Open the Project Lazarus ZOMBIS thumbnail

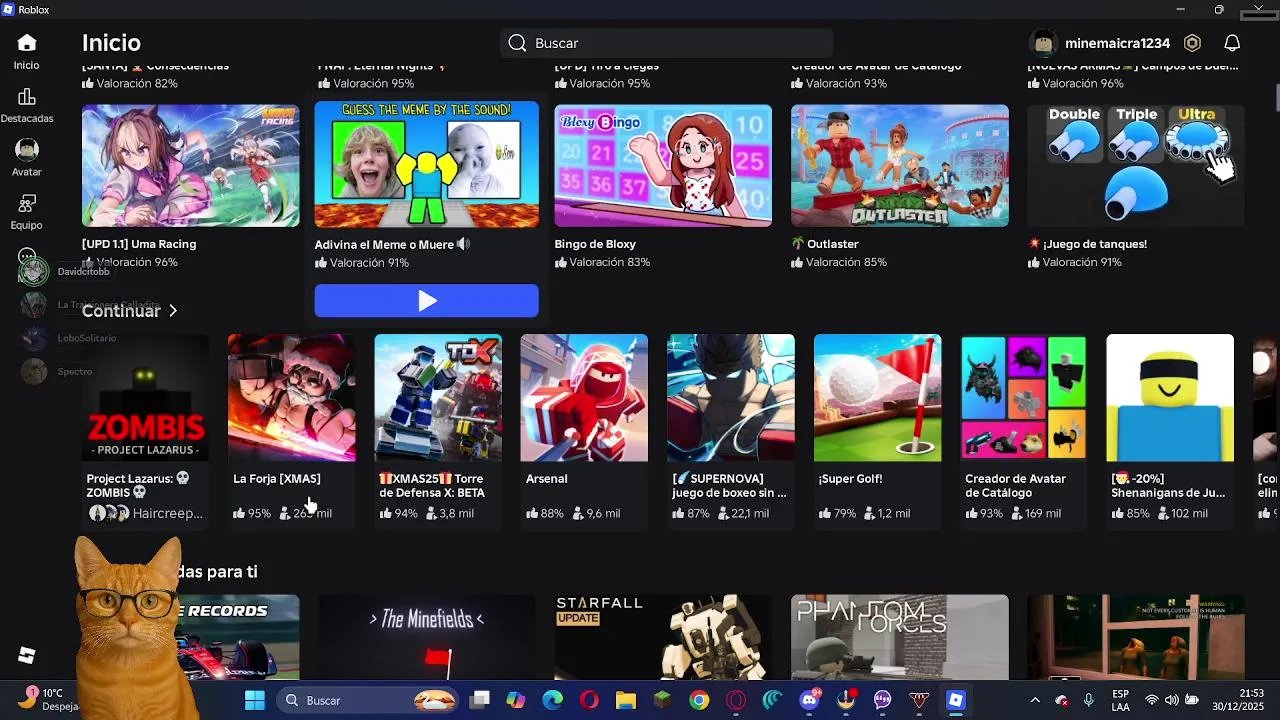[x=146, y=398]
